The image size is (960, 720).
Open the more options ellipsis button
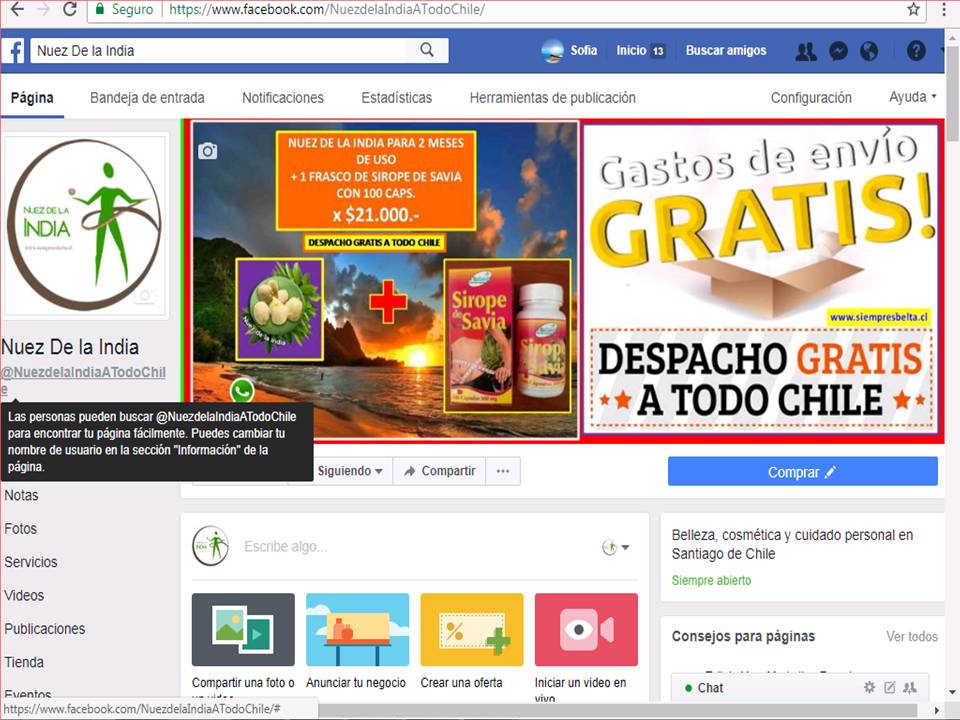point(503,471)
